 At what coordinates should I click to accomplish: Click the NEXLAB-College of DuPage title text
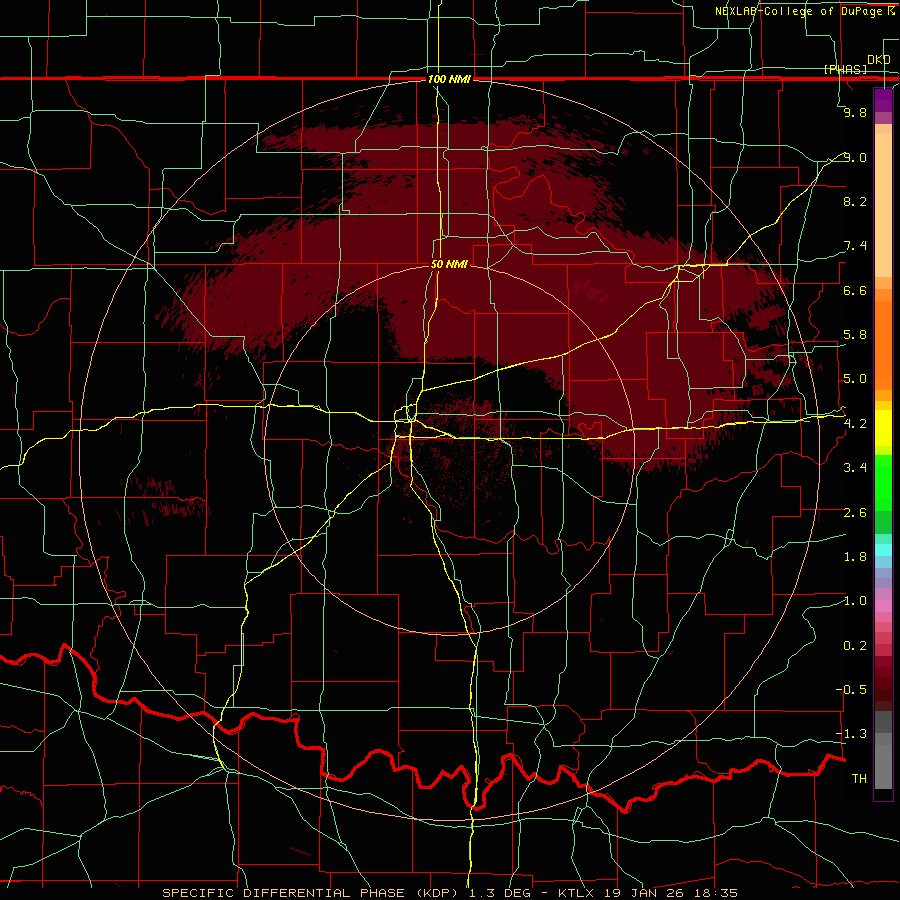(800, 11)
